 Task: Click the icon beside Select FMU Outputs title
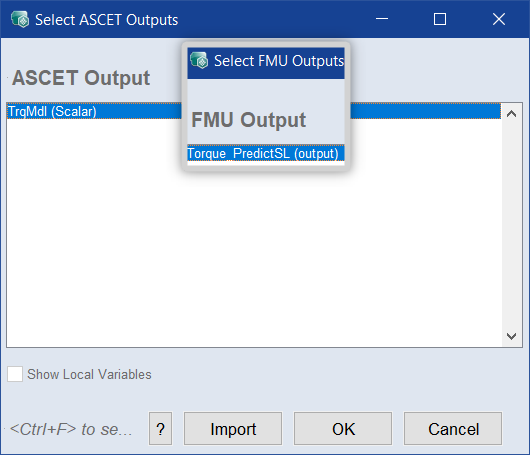coord(199,61)
